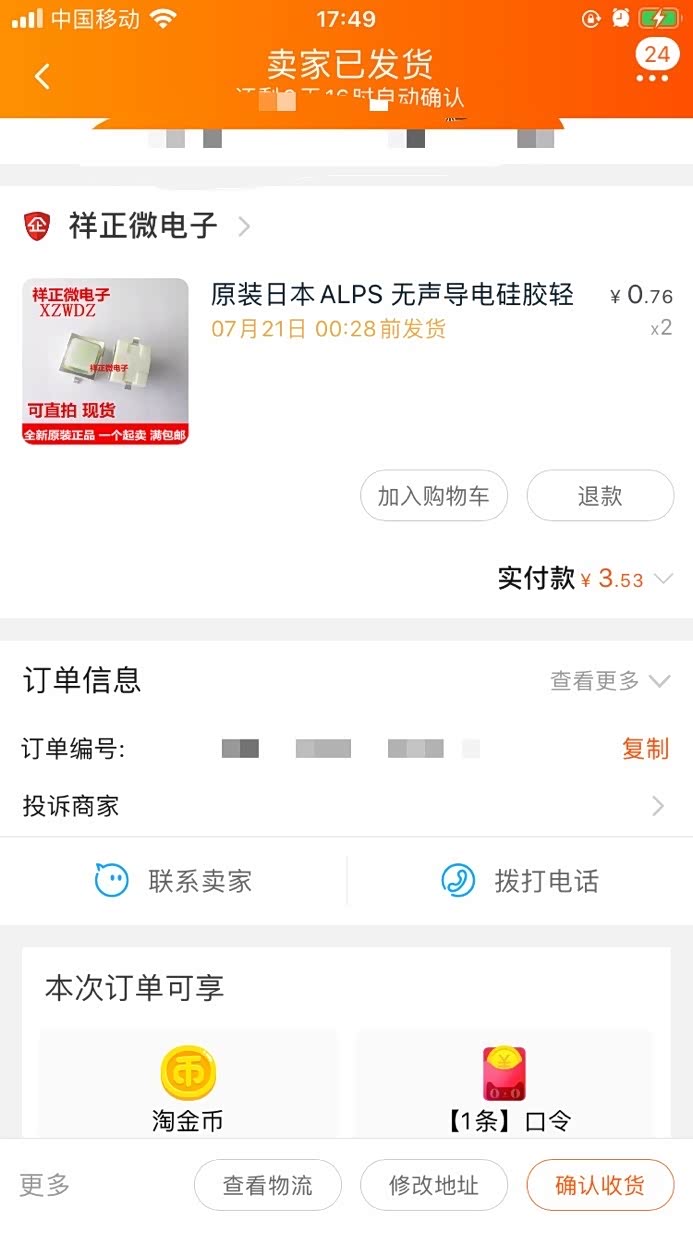Image resolution: width=693 pixels, height=1233 pixels.
Task: Click the 确认收货 confirm receipt button
Action: point(600,1186)
